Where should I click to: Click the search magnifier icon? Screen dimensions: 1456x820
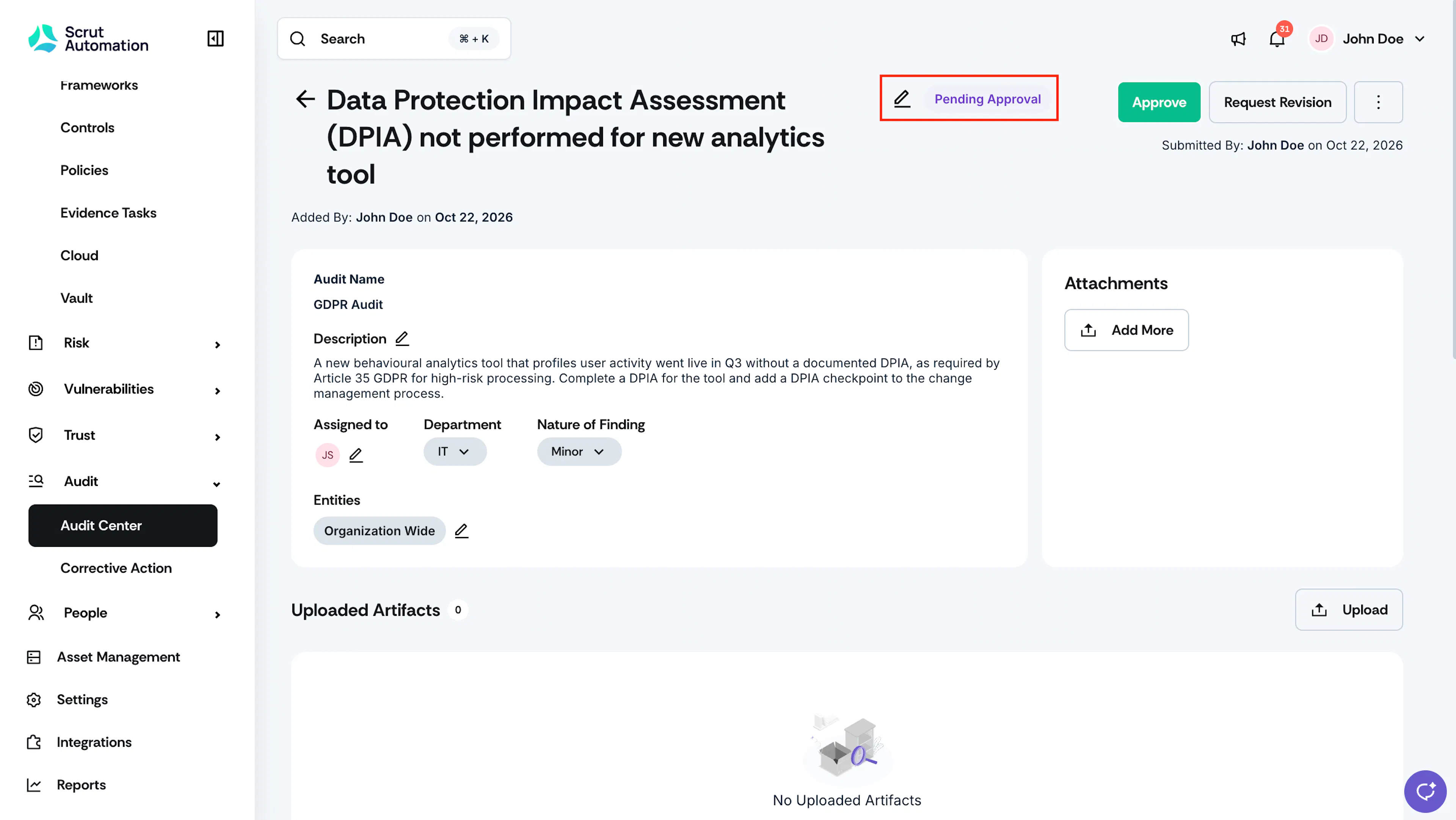tap(298, 38)
